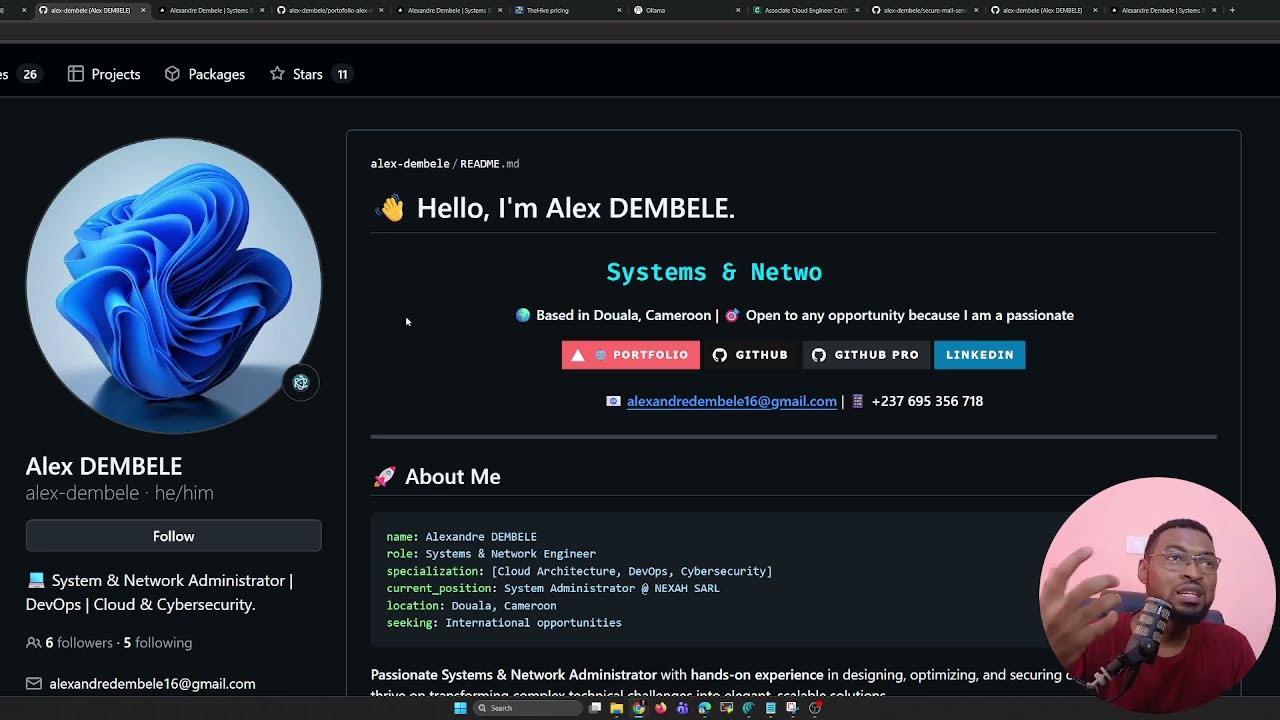Screen dimensions: 1280x720
Task: Click the About Me heading
Action: click(452, 477)
